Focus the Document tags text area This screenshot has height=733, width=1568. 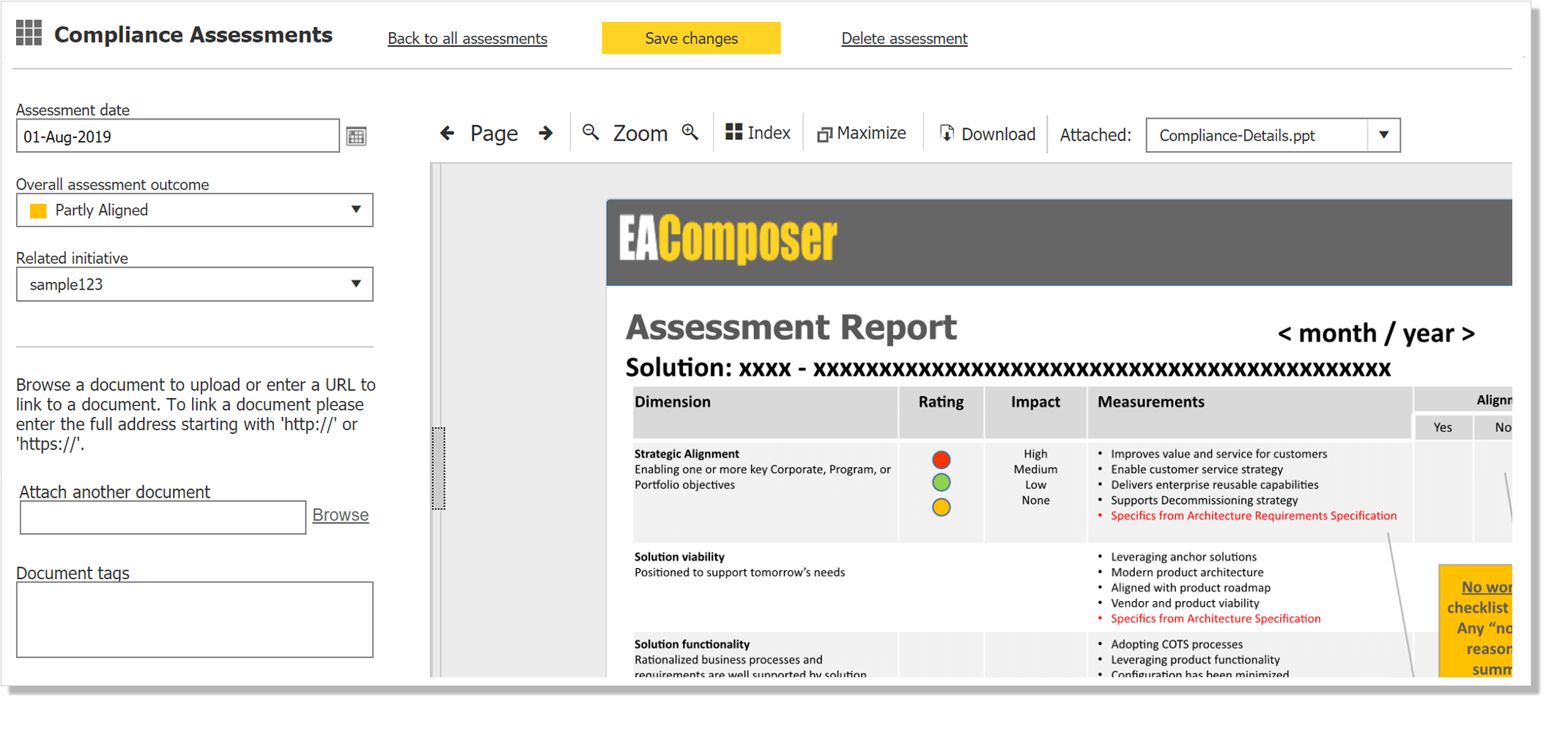[195, 619]
